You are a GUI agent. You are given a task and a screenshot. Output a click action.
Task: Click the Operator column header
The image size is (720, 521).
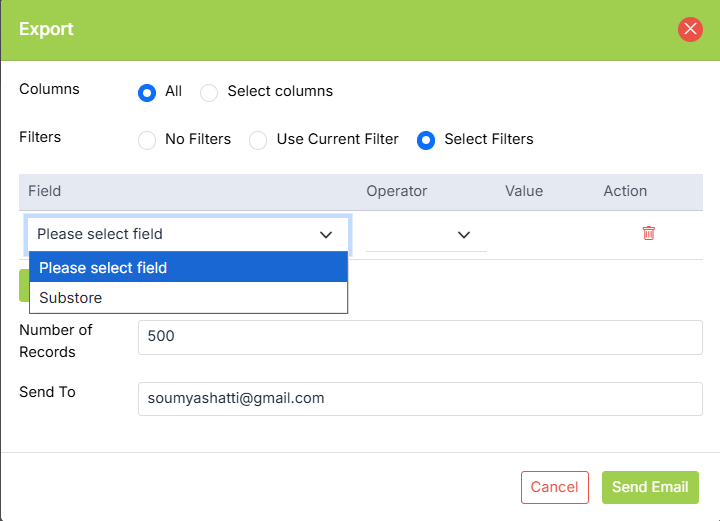click(x=397, y=191)
